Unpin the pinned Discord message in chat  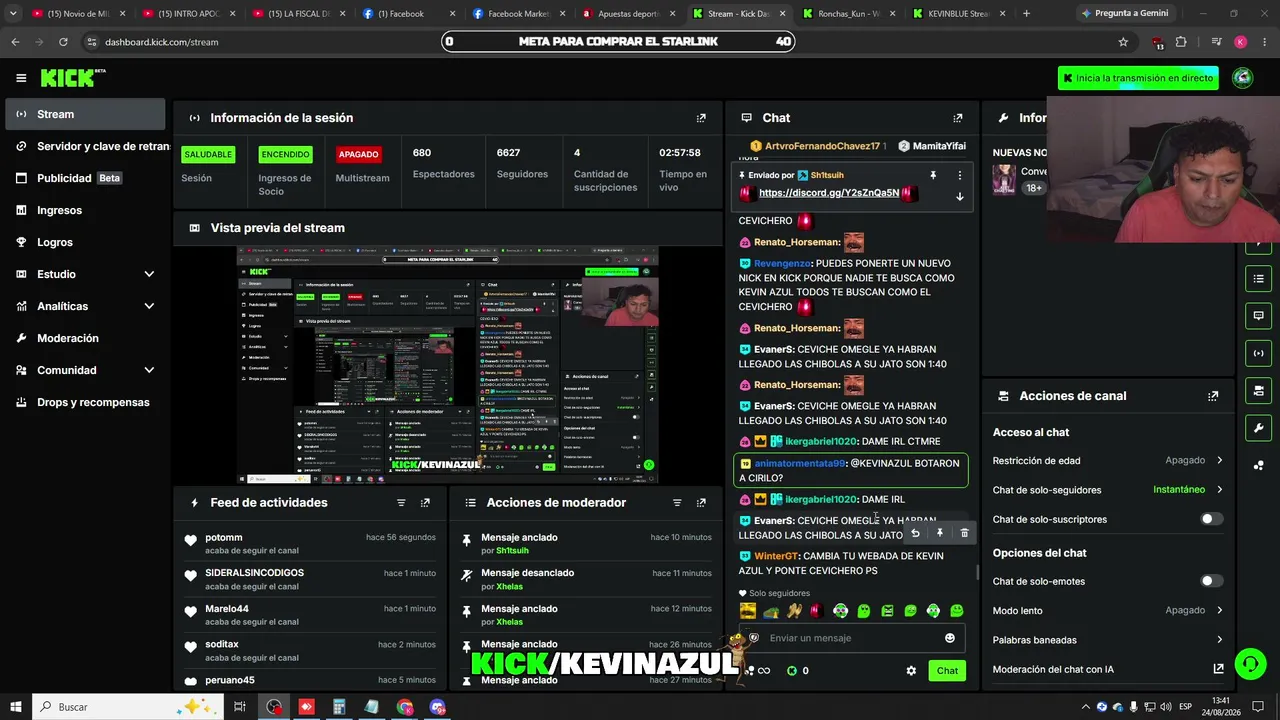tap(933, 175)
